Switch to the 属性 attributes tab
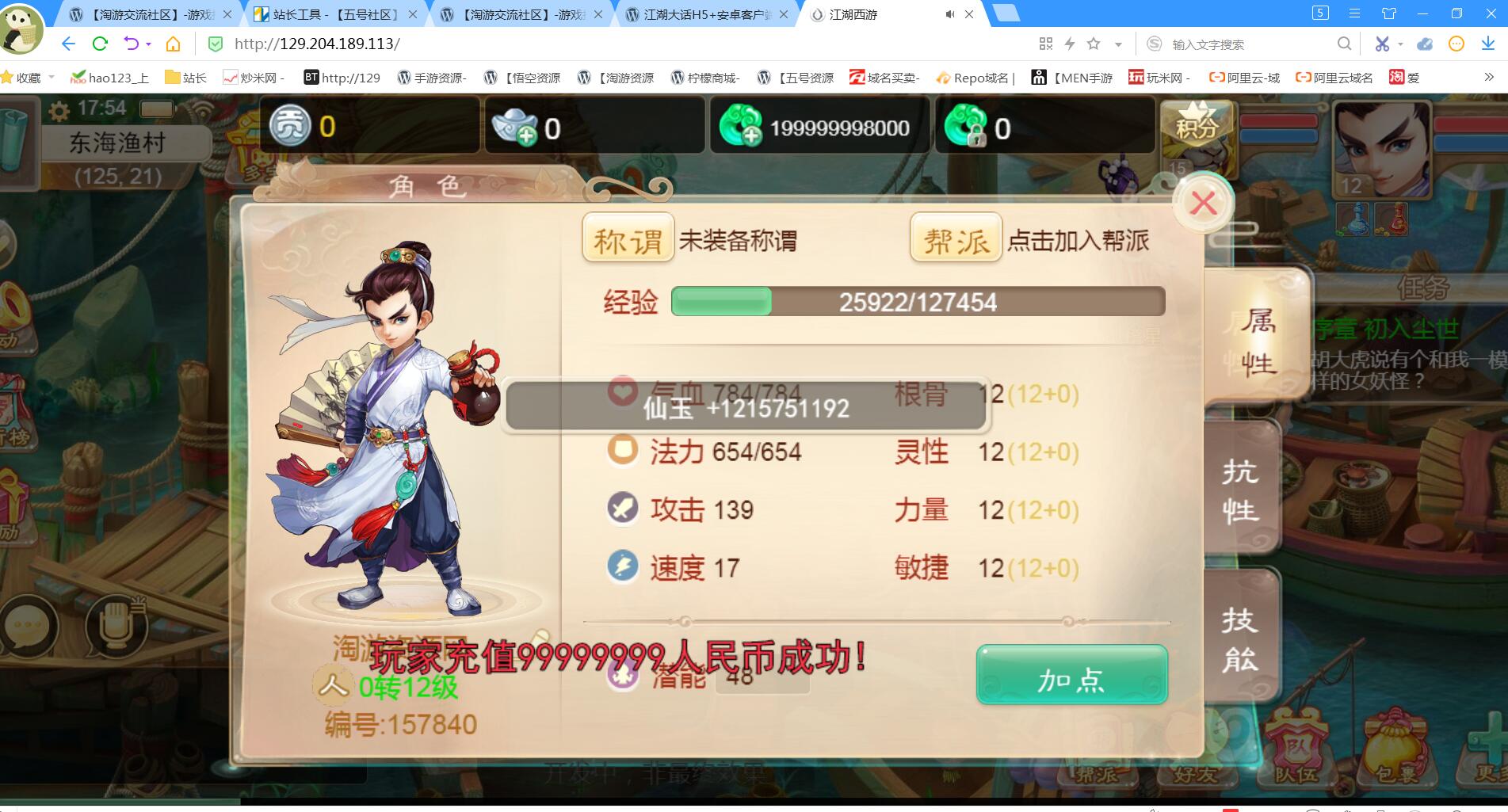The height and width of the screenshot is (812, 1508). pyautogui.click(x=1258, y=341)
